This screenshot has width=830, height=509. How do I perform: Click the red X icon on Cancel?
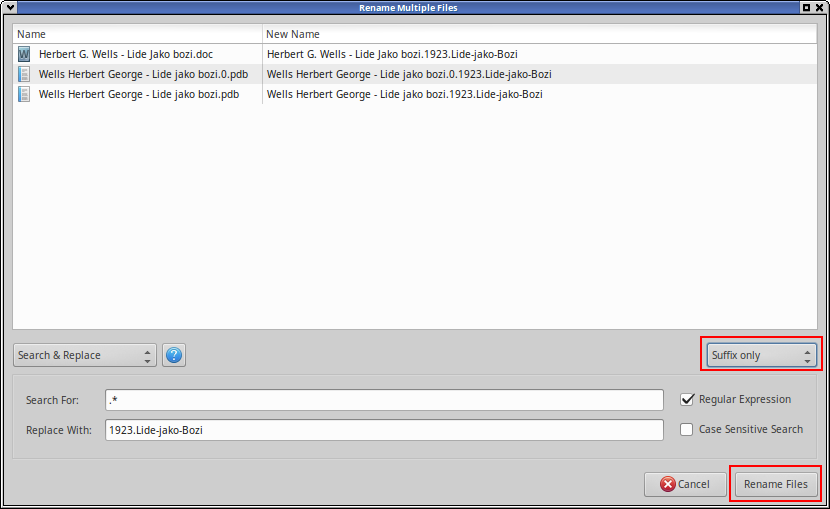(667, 484)
